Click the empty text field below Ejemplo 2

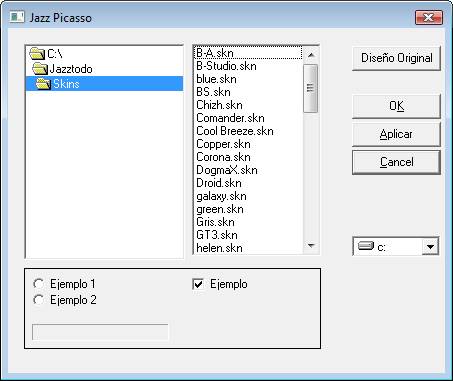[x=100, y=332]
